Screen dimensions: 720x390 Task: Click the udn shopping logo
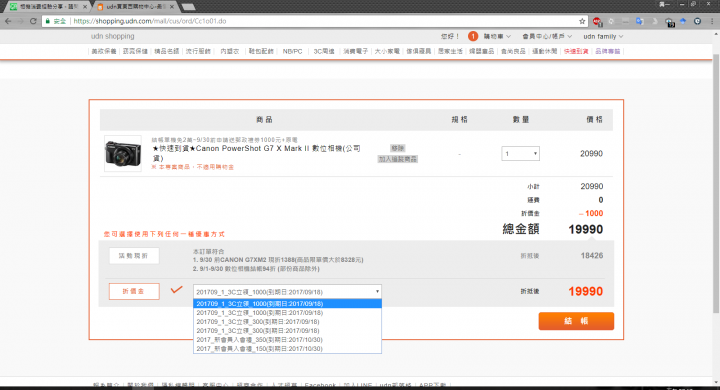(112, 36)
